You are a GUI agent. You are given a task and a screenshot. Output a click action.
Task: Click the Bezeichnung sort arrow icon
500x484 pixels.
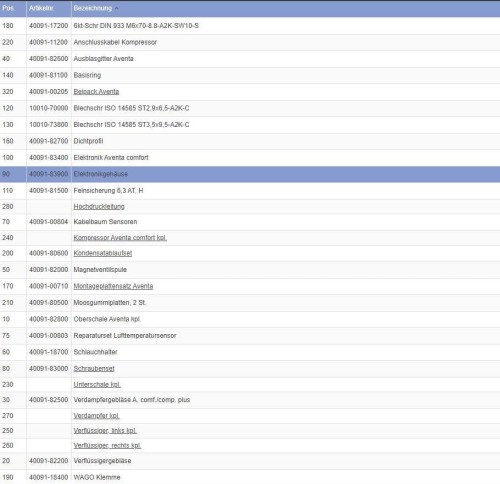[116, 9]
